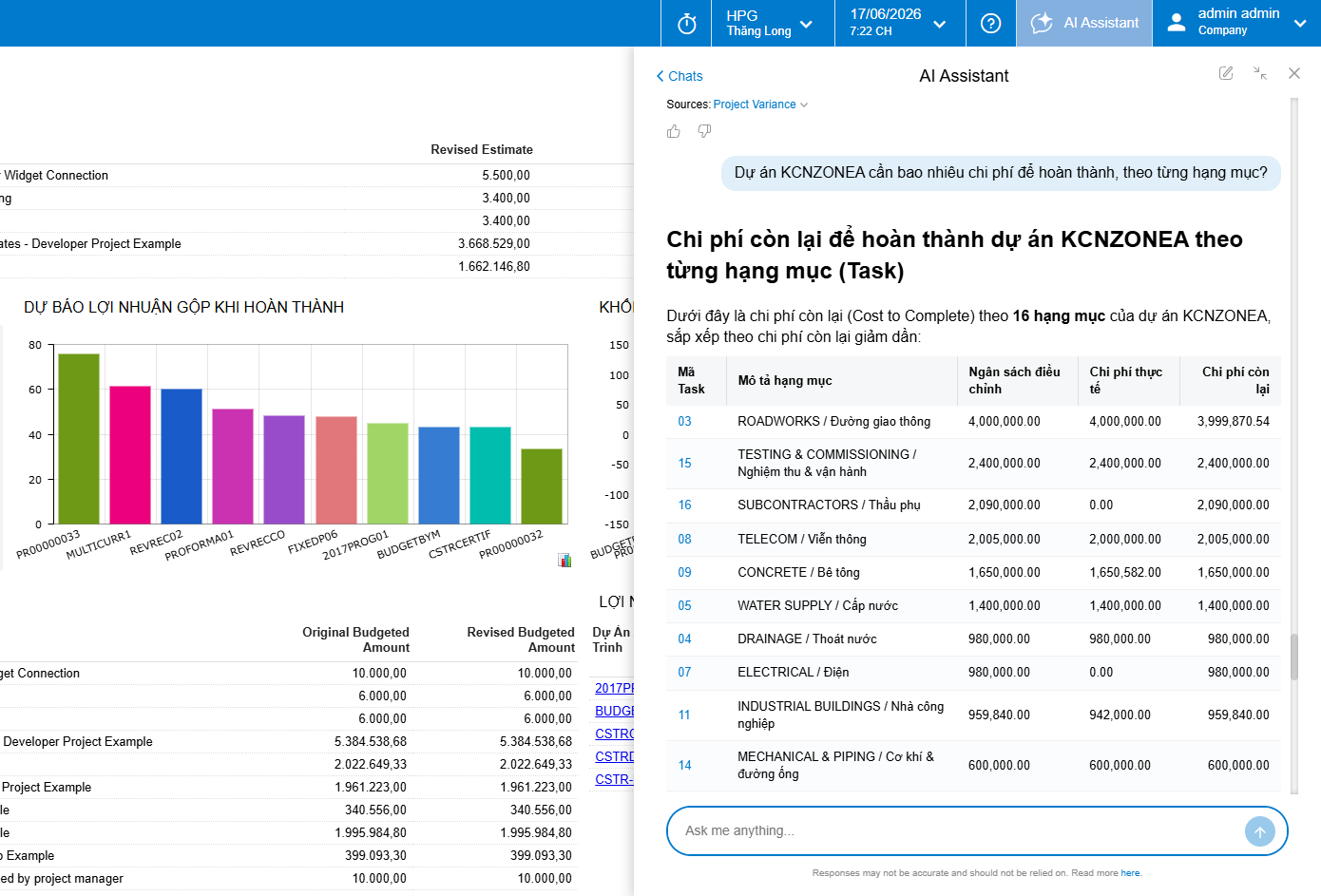The width and height of the screenshot is (1321, 896).
Task: Click the AI Assistant panel scrollbar
Action: click(x=1293, y=656)
